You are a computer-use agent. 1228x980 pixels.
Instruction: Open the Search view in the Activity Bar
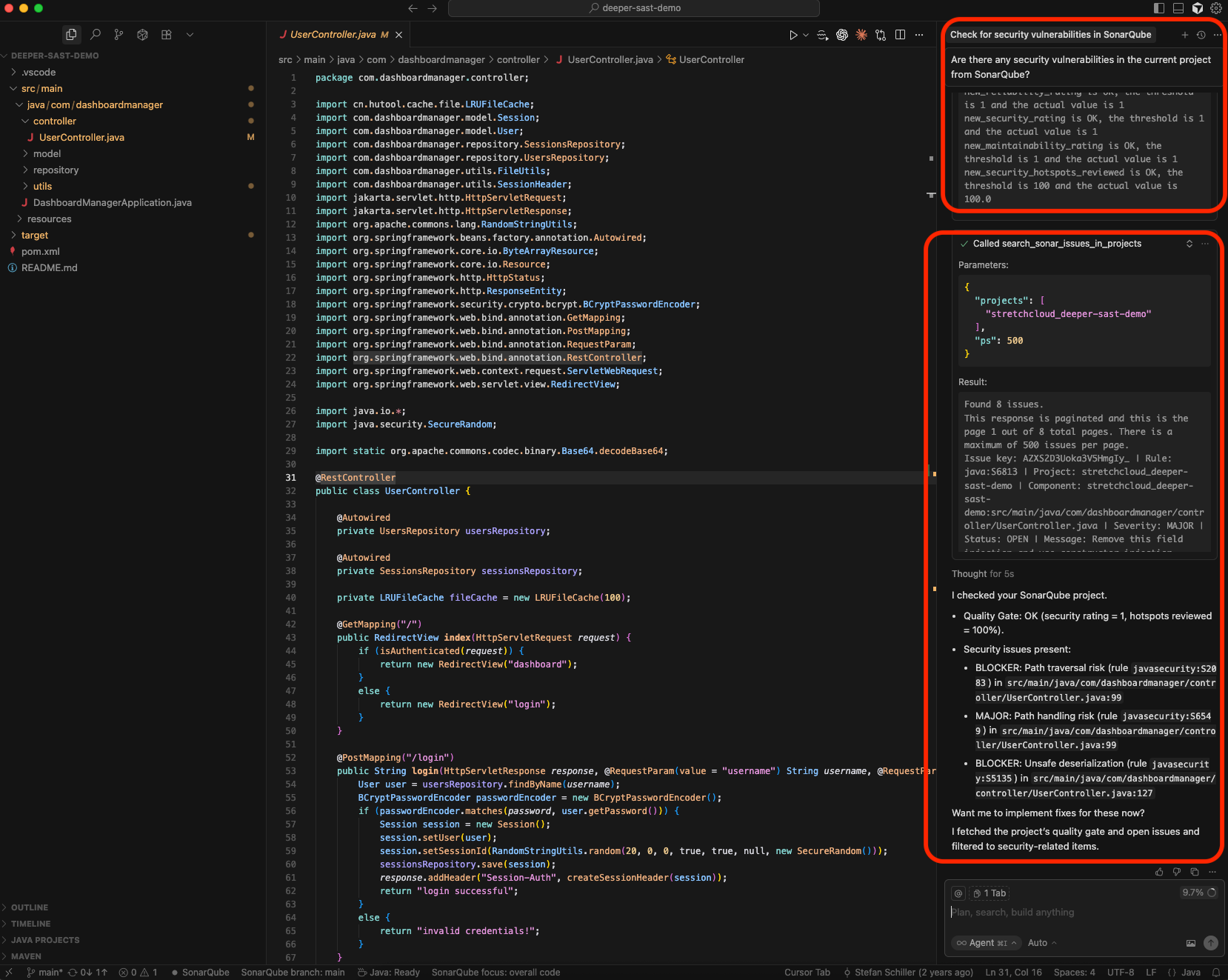95,34
